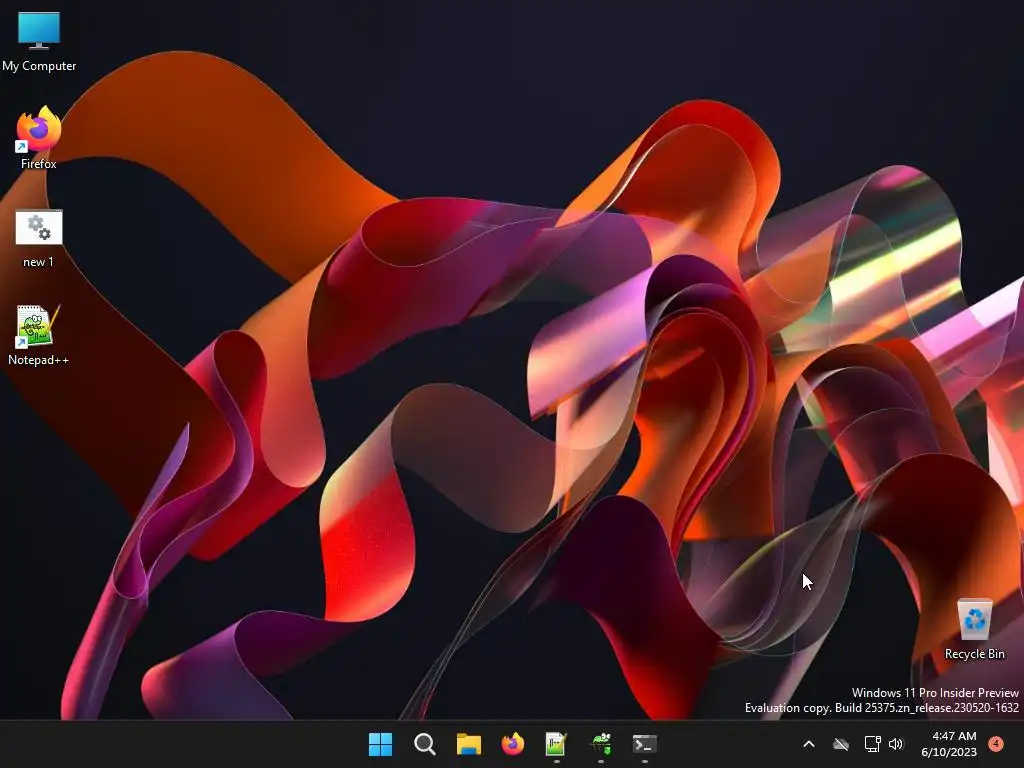Screen dimensions: 1024x768
Task: Switch to Notepad++ notepad icon in taskbar
Action: click(x=556, y=744)
